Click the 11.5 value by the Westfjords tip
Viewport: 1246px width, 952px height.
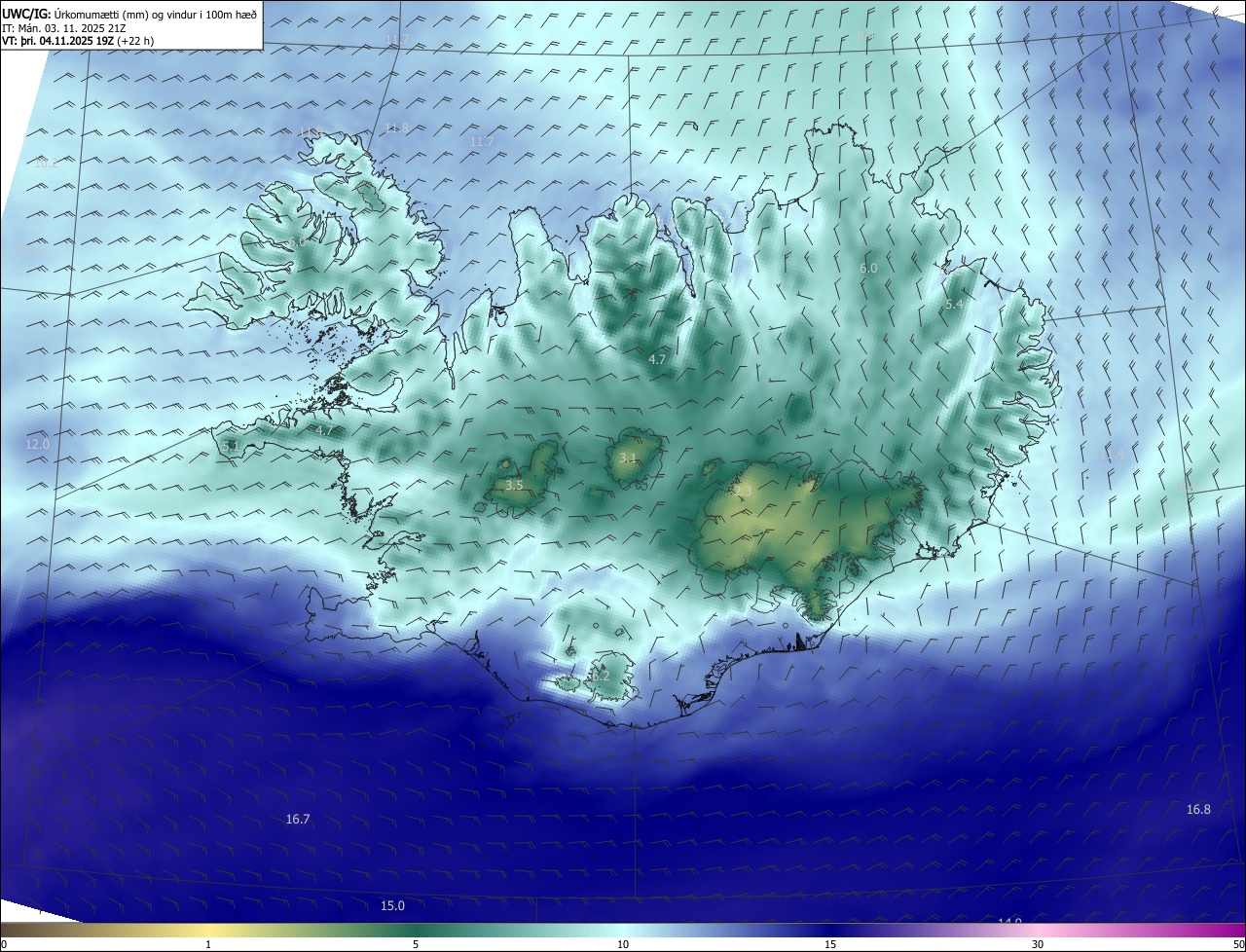tap(311, 132)
